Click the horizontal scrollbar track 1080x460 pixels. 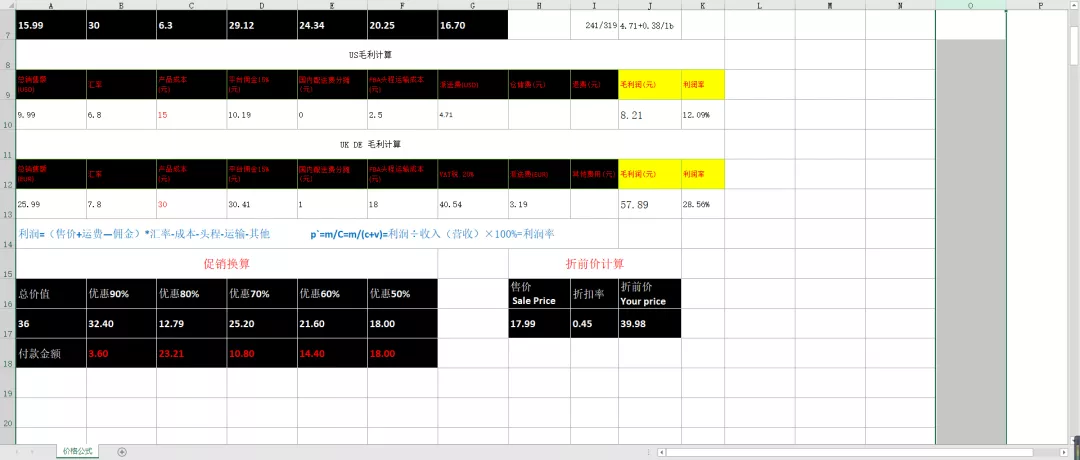point(861,452)
